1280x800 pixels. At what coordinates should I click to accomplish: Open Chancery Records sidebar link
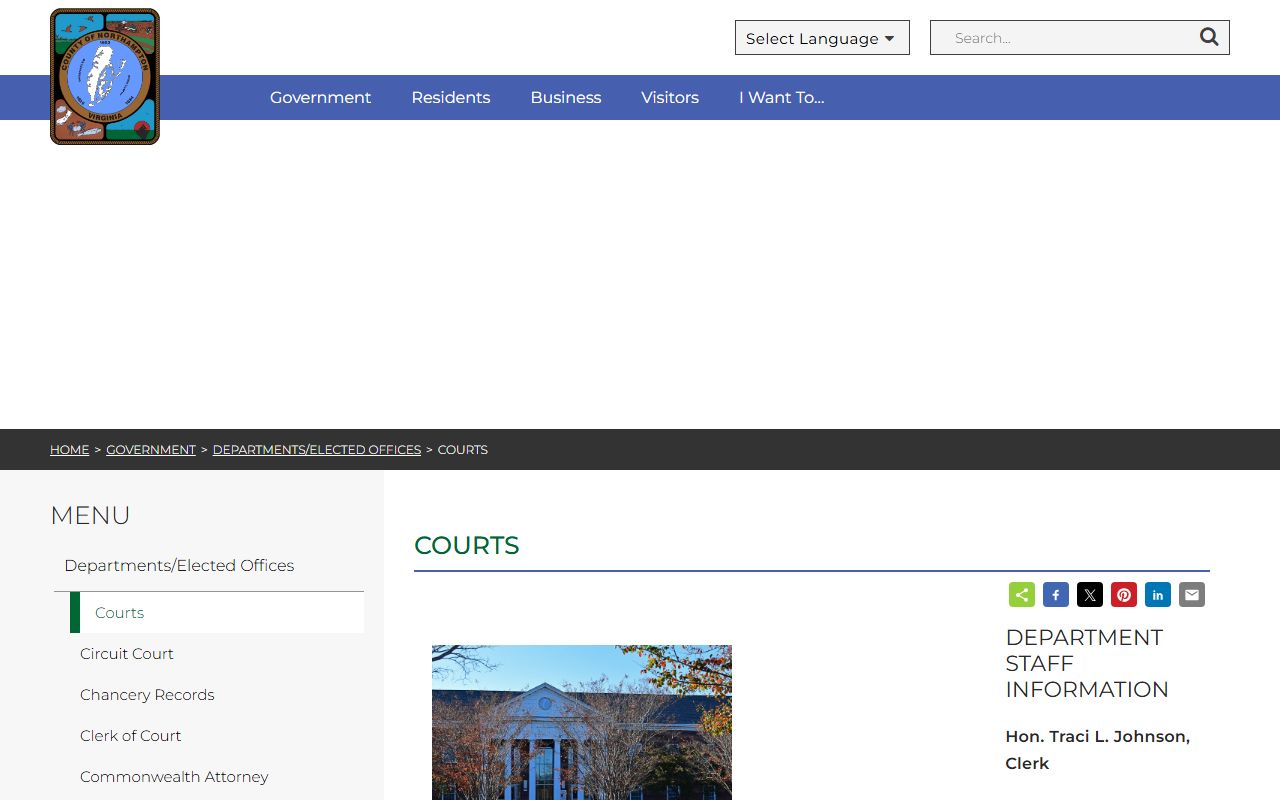click(147, 695)
